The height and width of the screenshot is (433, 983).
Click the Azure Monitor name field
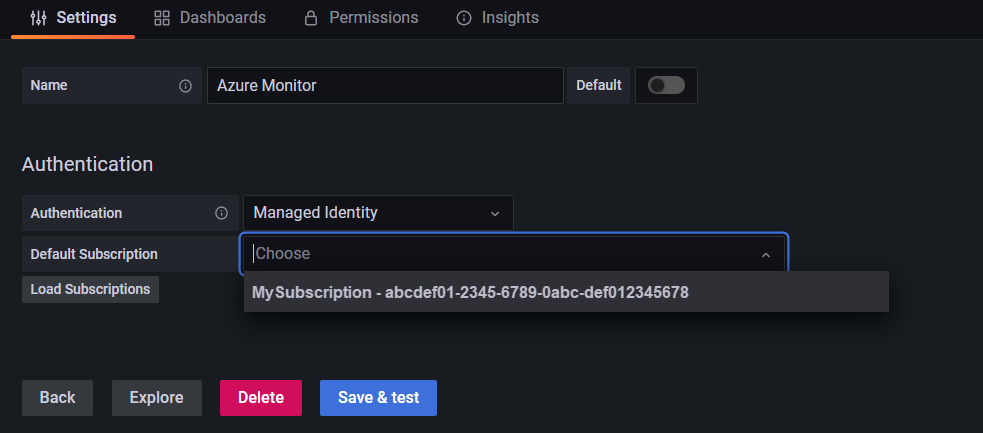(385, 86)
